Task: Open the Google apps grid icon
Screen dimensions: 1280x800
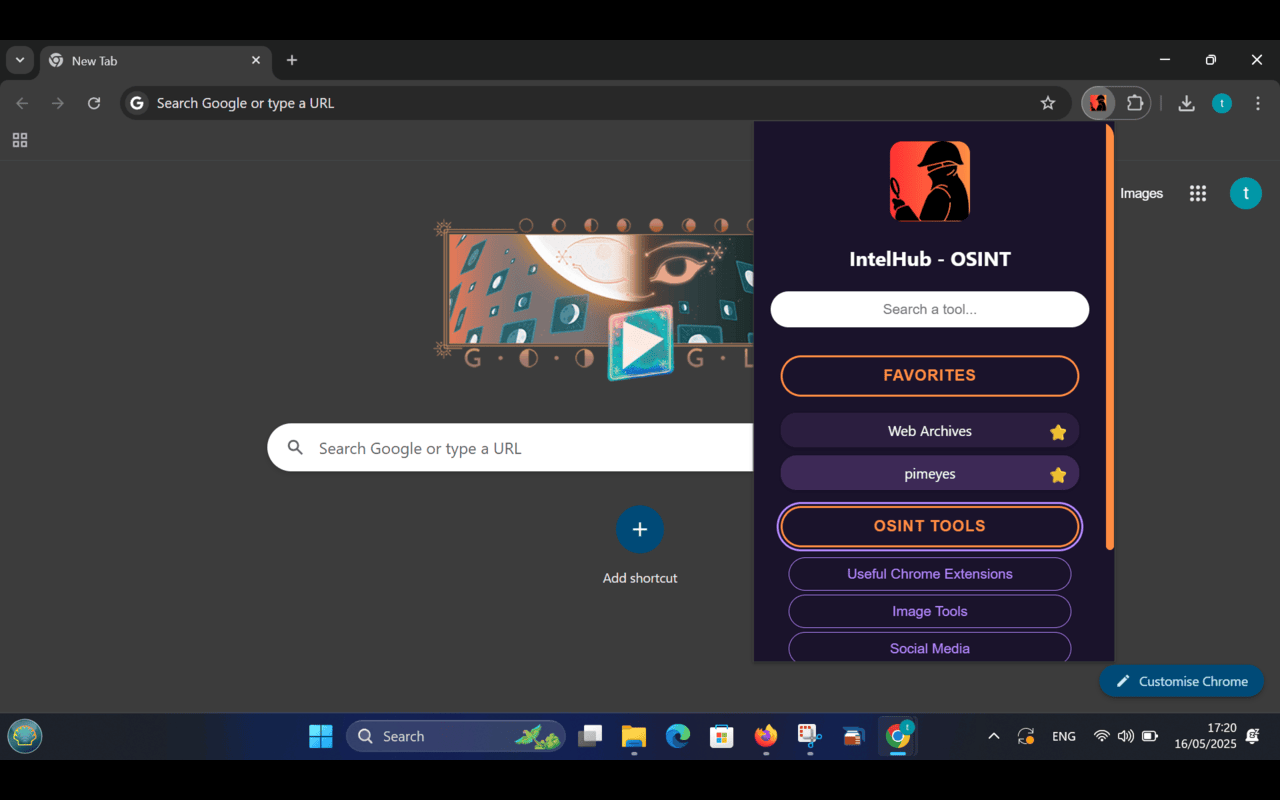Action: tap(1197, 193)
